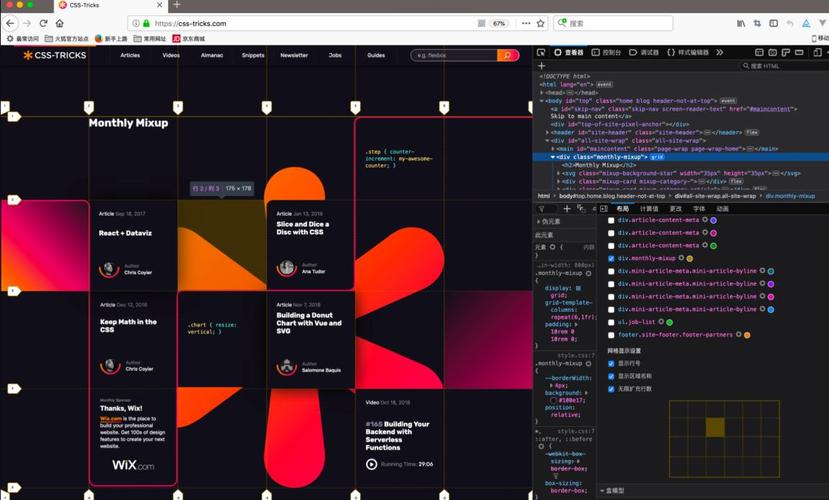Viewport: 829px width, 500px height.
Task: Collapse the body#top element node
Action: pos(541,100)
